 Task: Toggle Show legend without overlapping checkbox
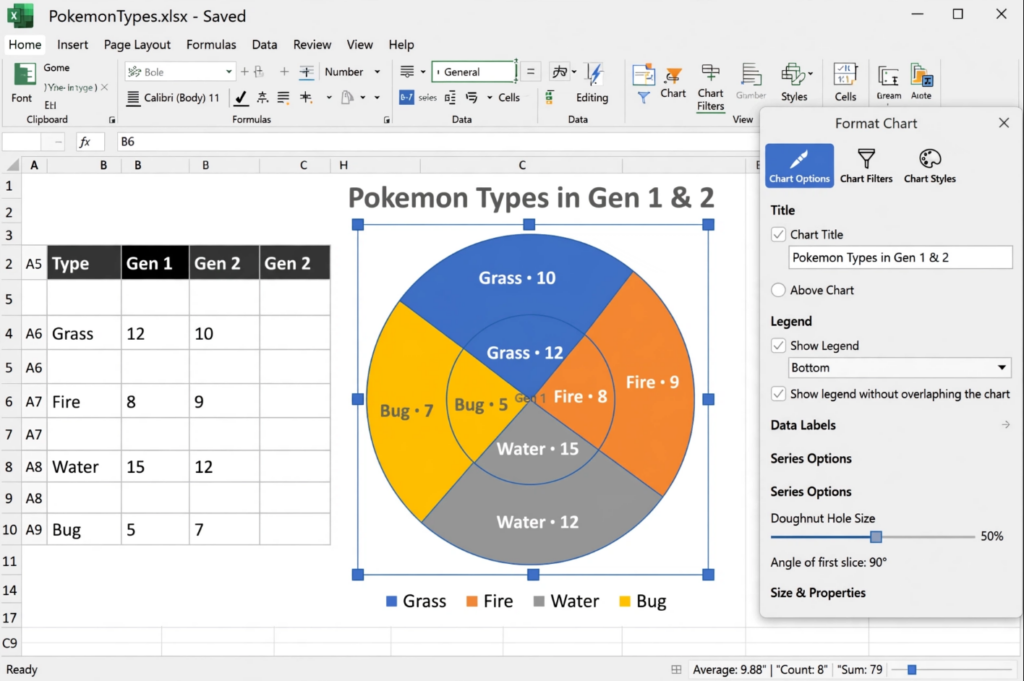(778, 394)
